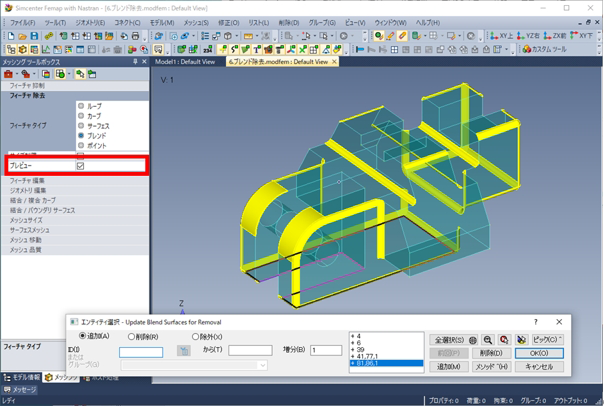Expand the サーフェスメッシュ section
This screenshot has height=406, width=604.
[x=75, y=230]
